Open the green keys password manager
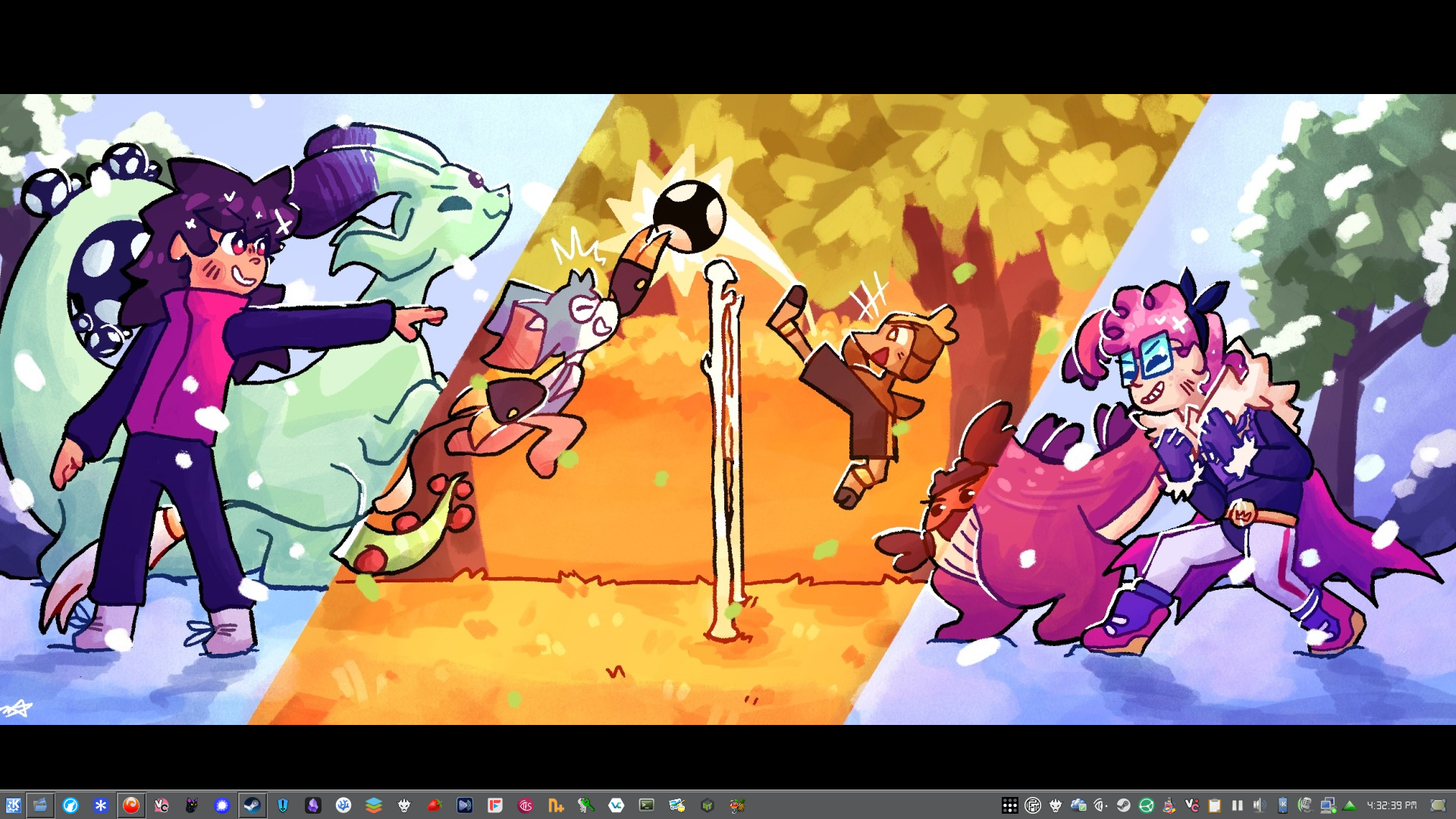The height and width of the screenshot is (819, 1456). pos(586,805)
